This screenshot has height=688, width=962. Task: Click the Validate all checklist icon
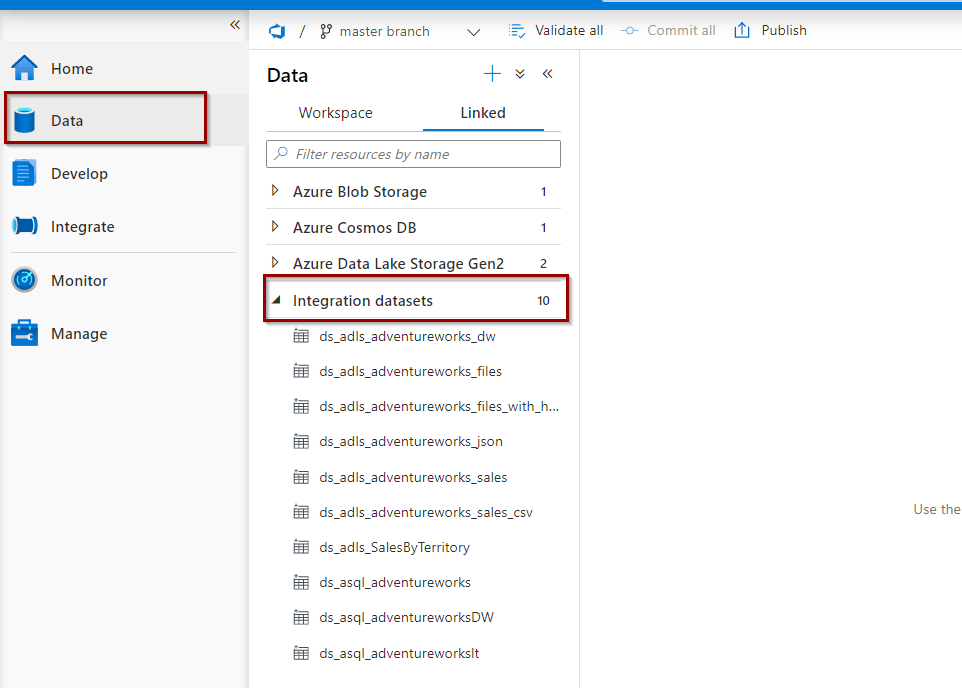pyautogui.click(x=517, y=31)
